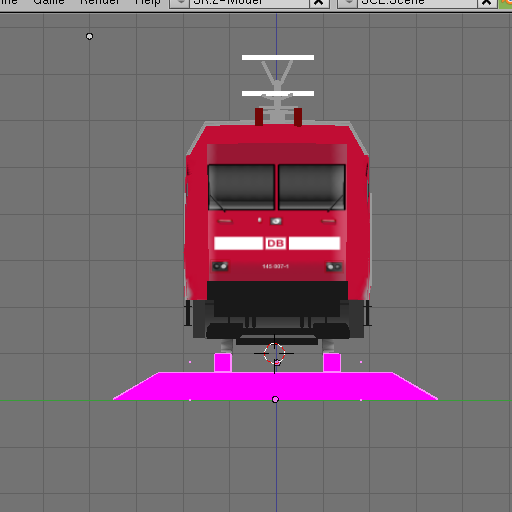Click the DB logo on the locomotive front

(x=276, y=243)
